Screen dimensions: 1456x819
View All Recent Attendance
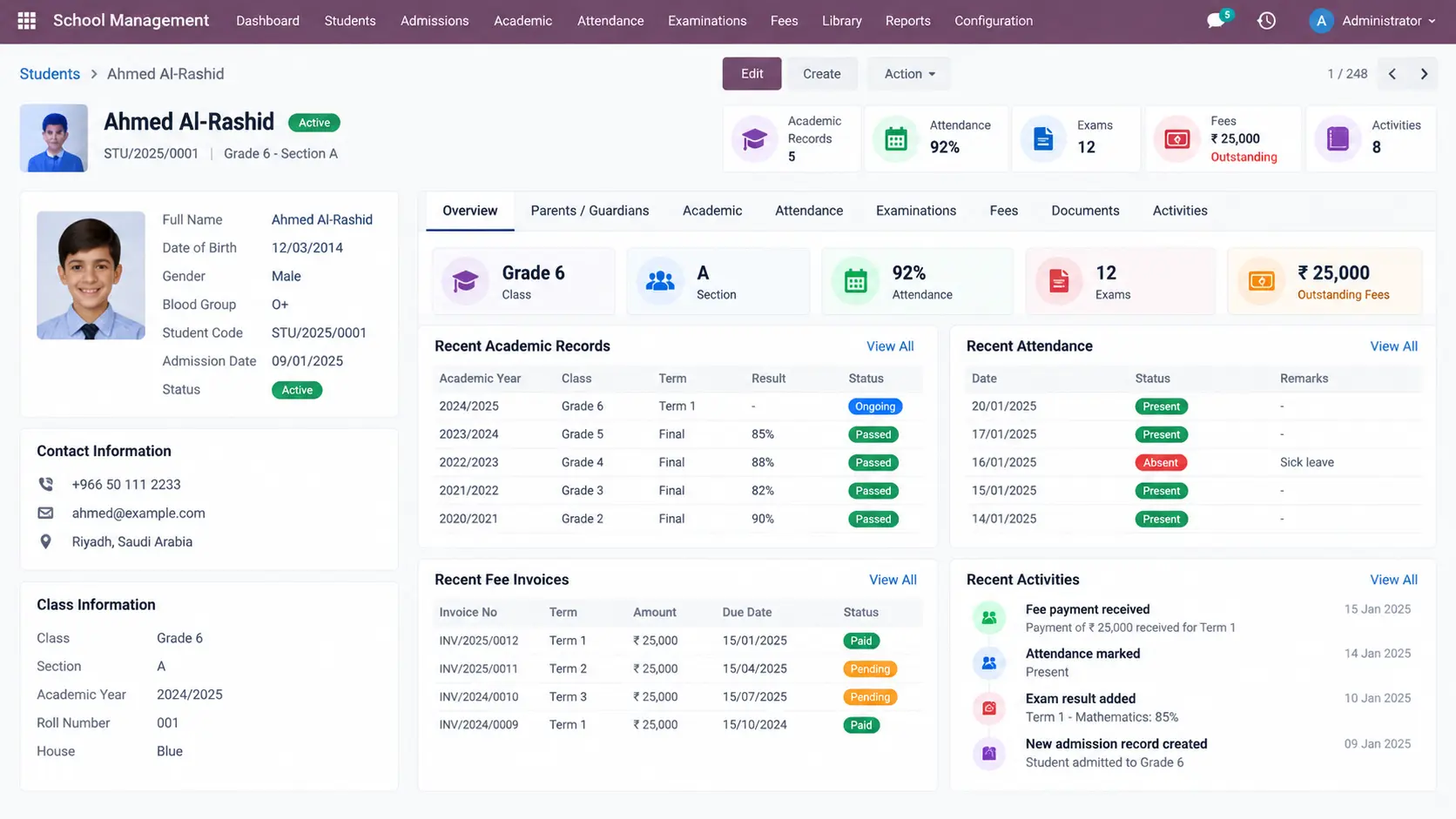(1393, 346)
